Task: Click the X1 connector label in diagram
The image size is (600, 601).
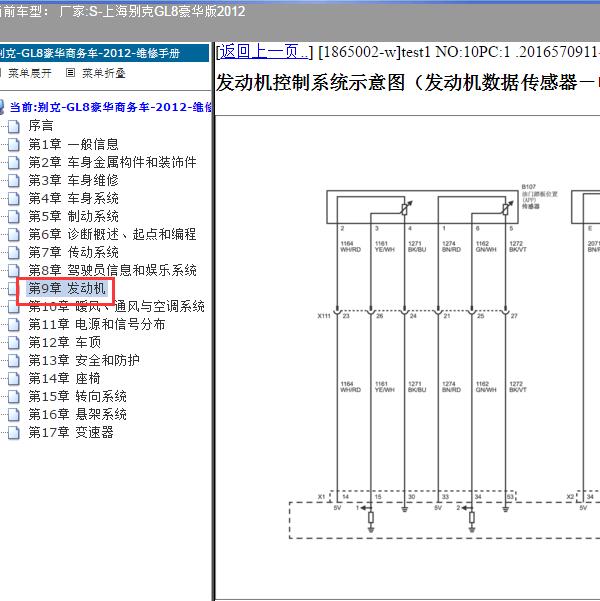Action: 321,496
